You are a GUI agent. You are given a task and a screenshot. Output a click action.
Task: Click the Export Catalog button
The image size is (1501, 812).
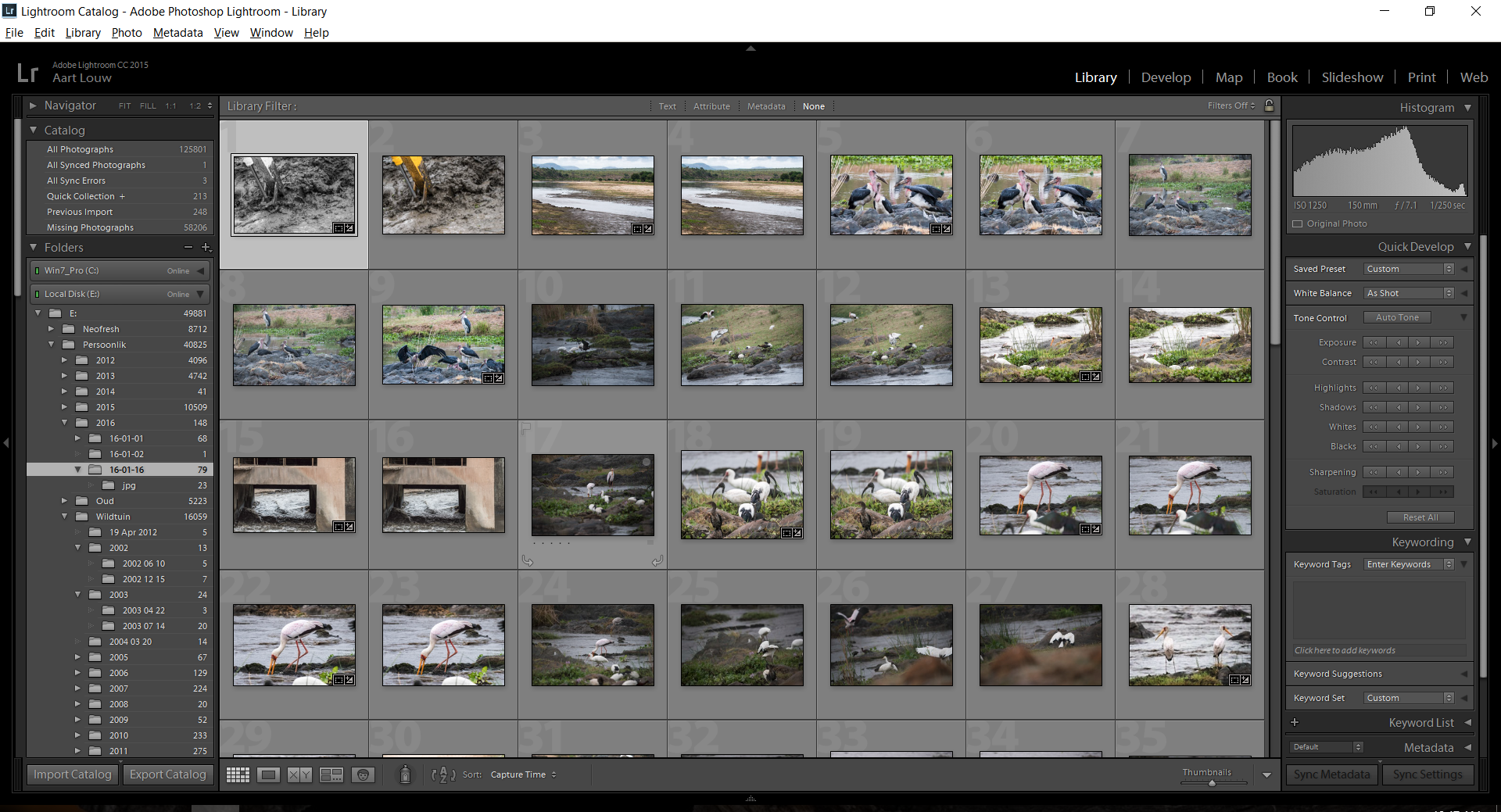168,774
